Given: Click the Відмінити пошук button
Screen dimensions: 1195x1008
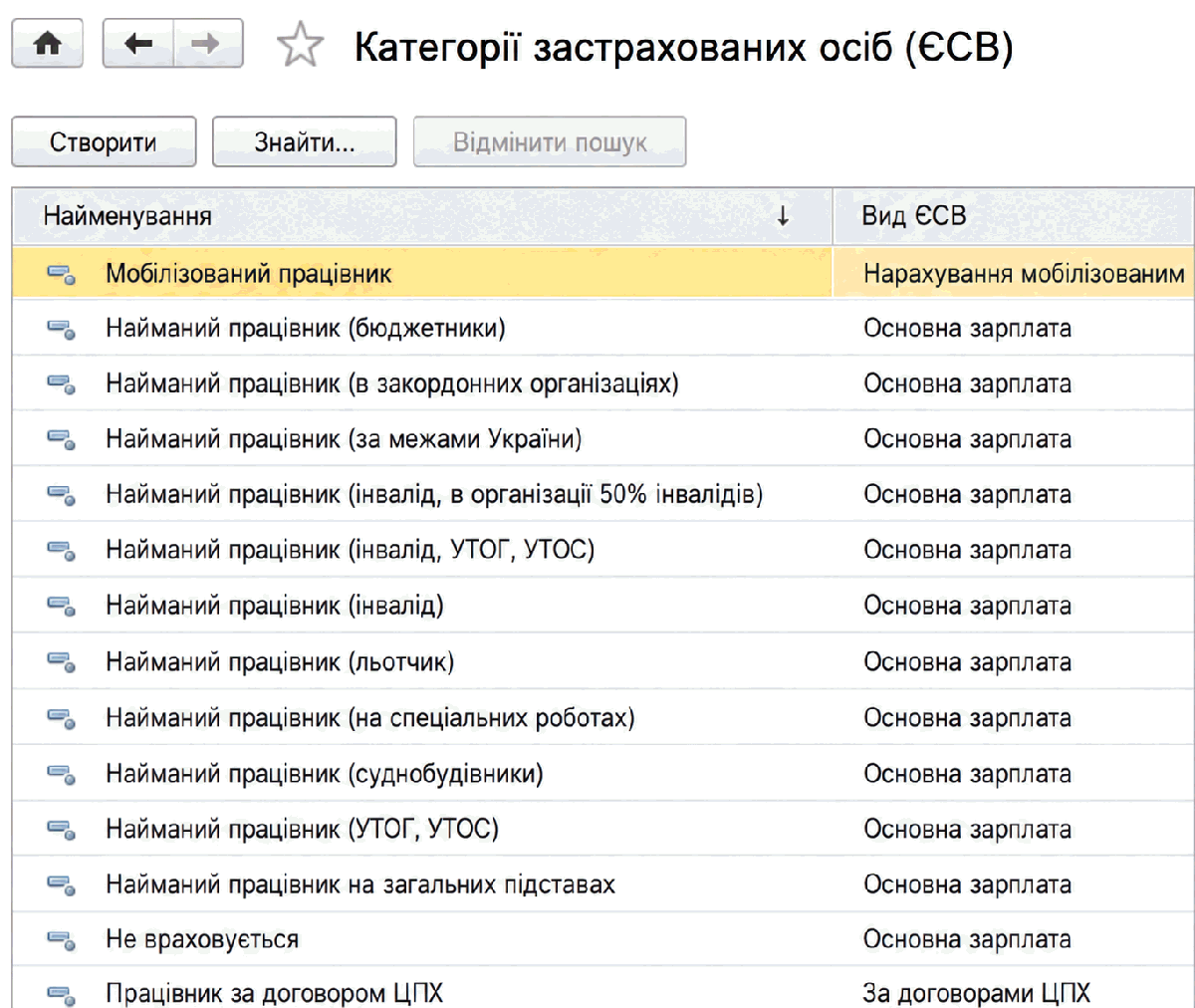Looking at the screenshot, I should (550, 142).
